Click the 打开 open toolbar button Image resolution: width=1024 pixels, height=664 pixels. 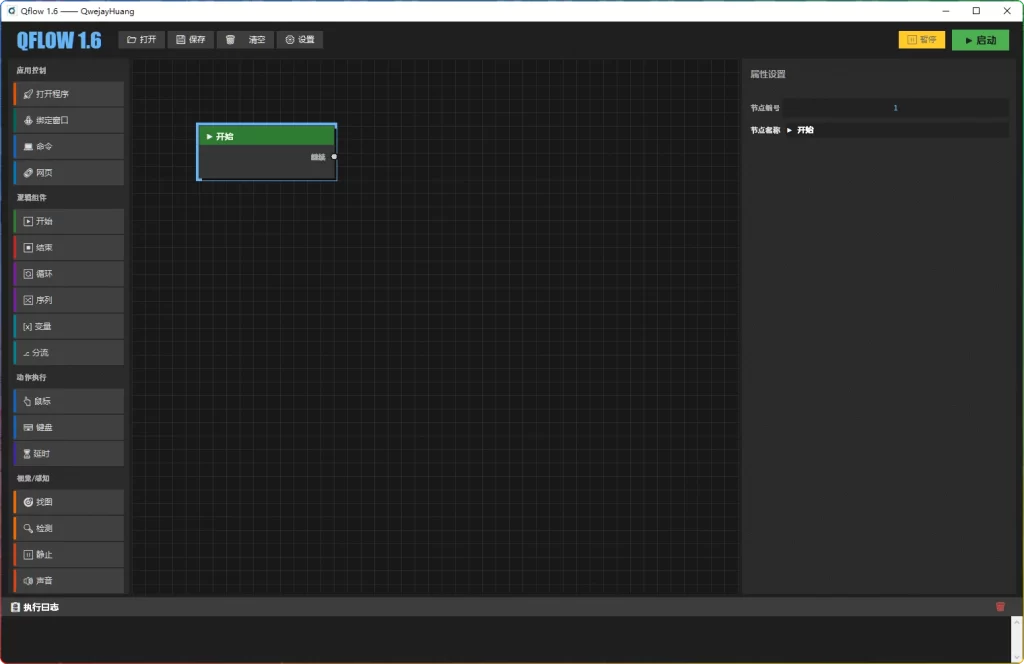142,40
